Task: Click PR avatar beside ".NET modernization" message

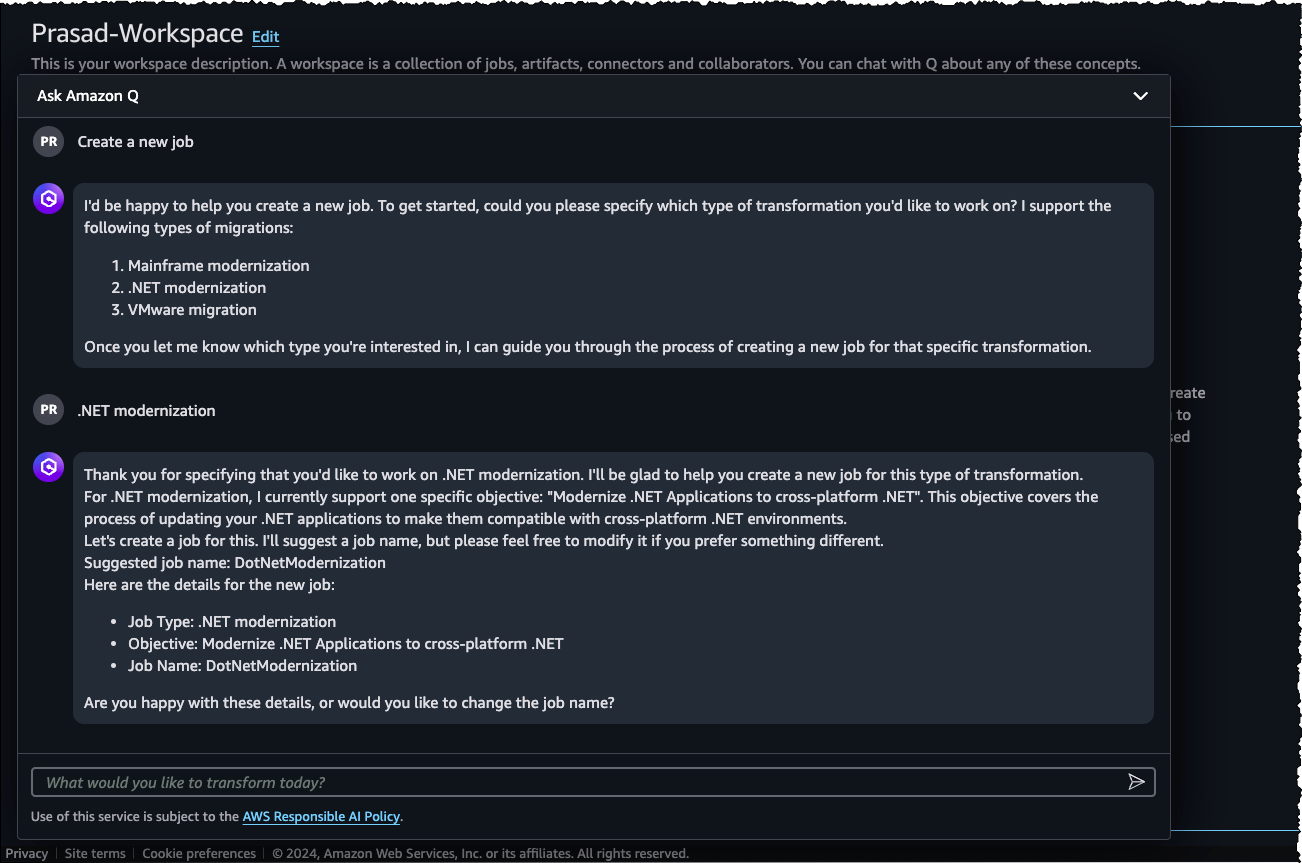Action: [48, 410]
